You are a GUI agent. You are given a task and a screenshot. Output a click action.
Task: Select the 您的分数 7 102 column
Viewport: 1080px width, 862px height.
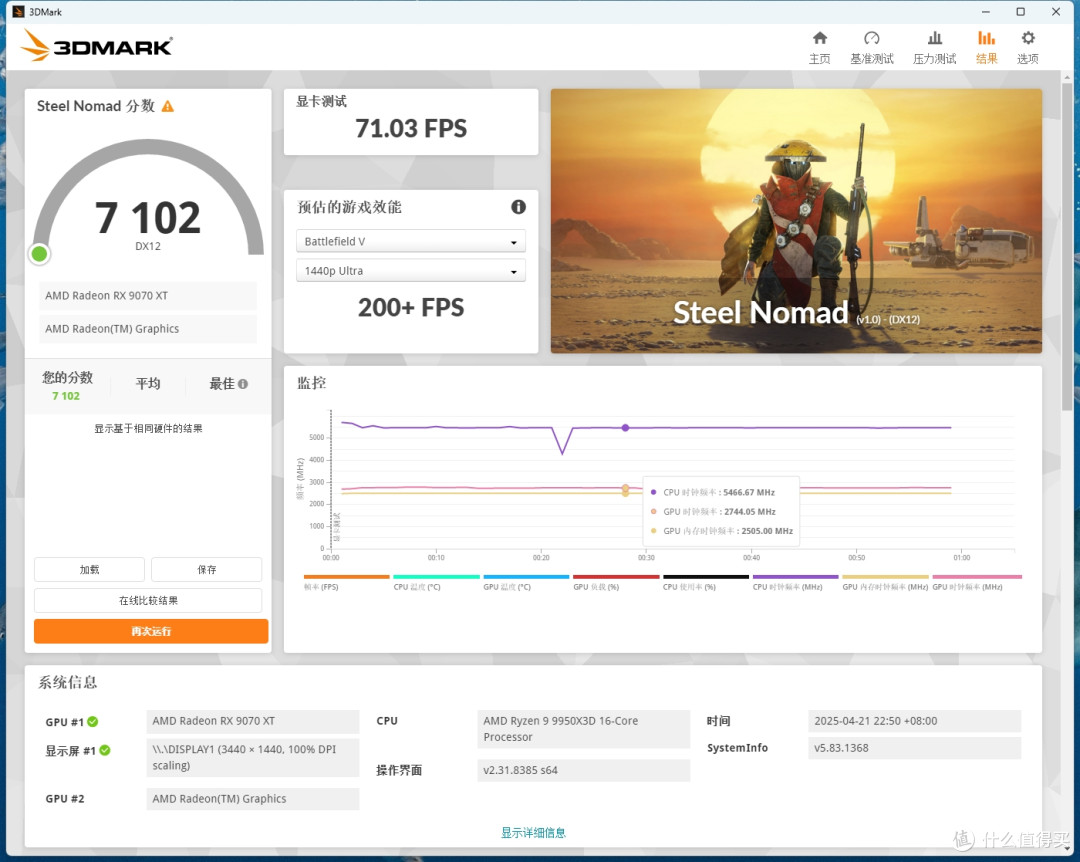point(67,386)
